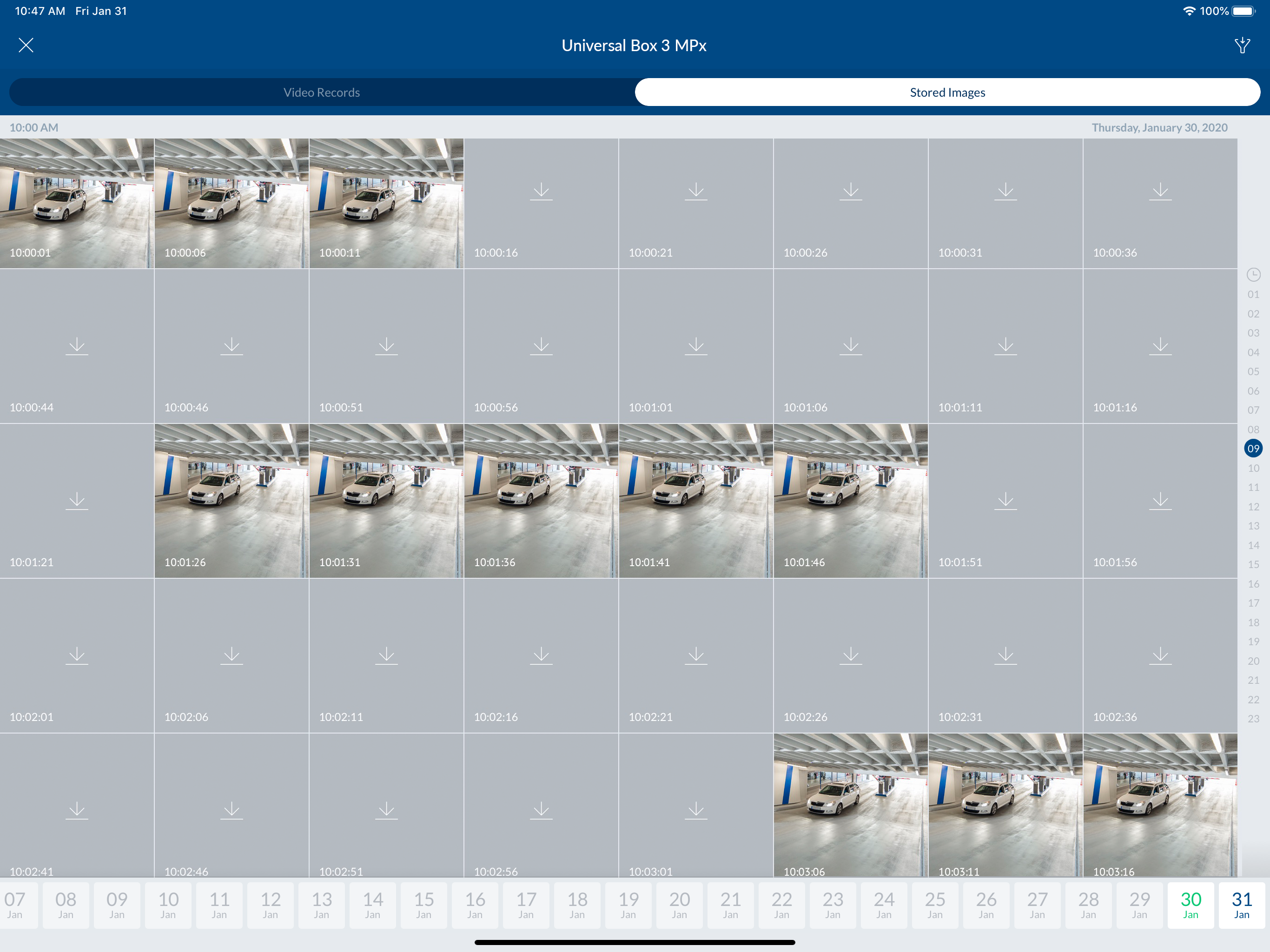Tap the clock icon atop hour index
This screenshot has height=952, width=1270.
[1253, 275]
